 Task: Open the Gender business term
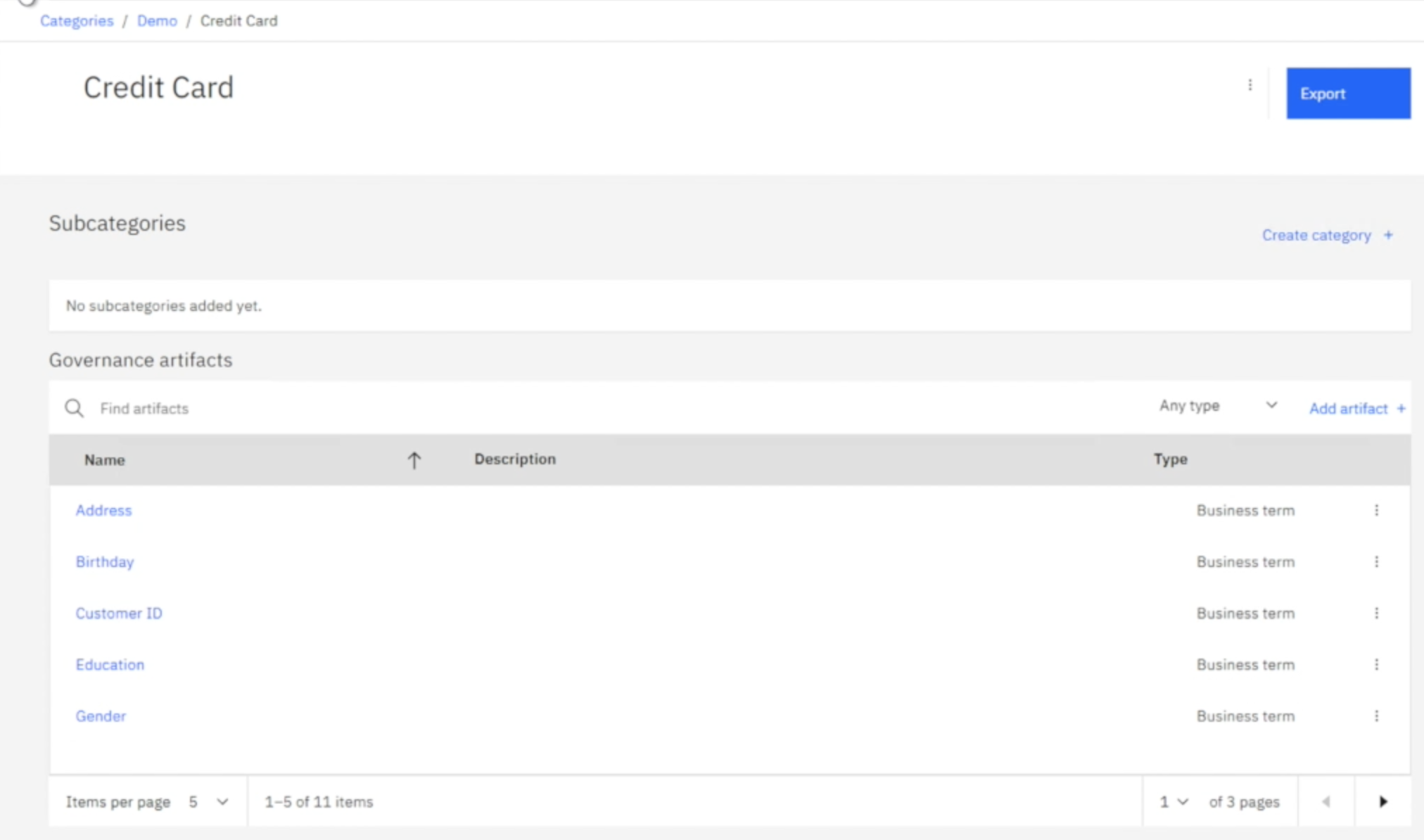coord(101,715)
